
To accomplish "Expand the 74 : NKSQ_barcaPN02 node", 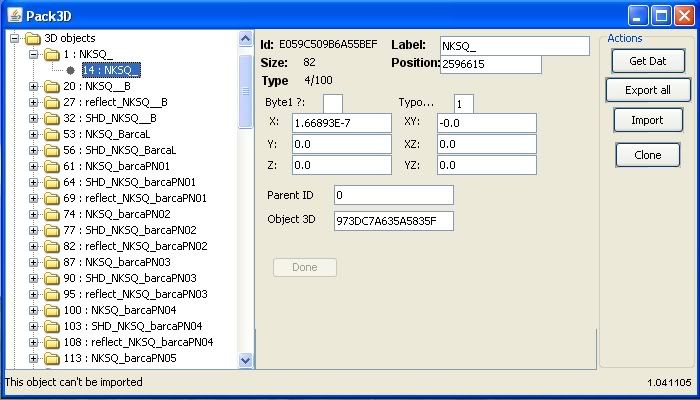I will tap(33, 214).
